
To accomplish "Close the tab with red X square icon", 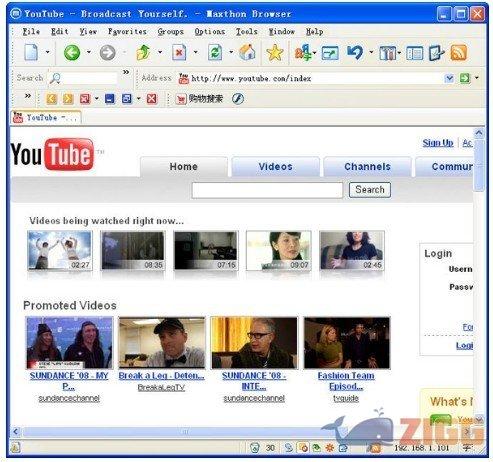I will coord(152,99).
